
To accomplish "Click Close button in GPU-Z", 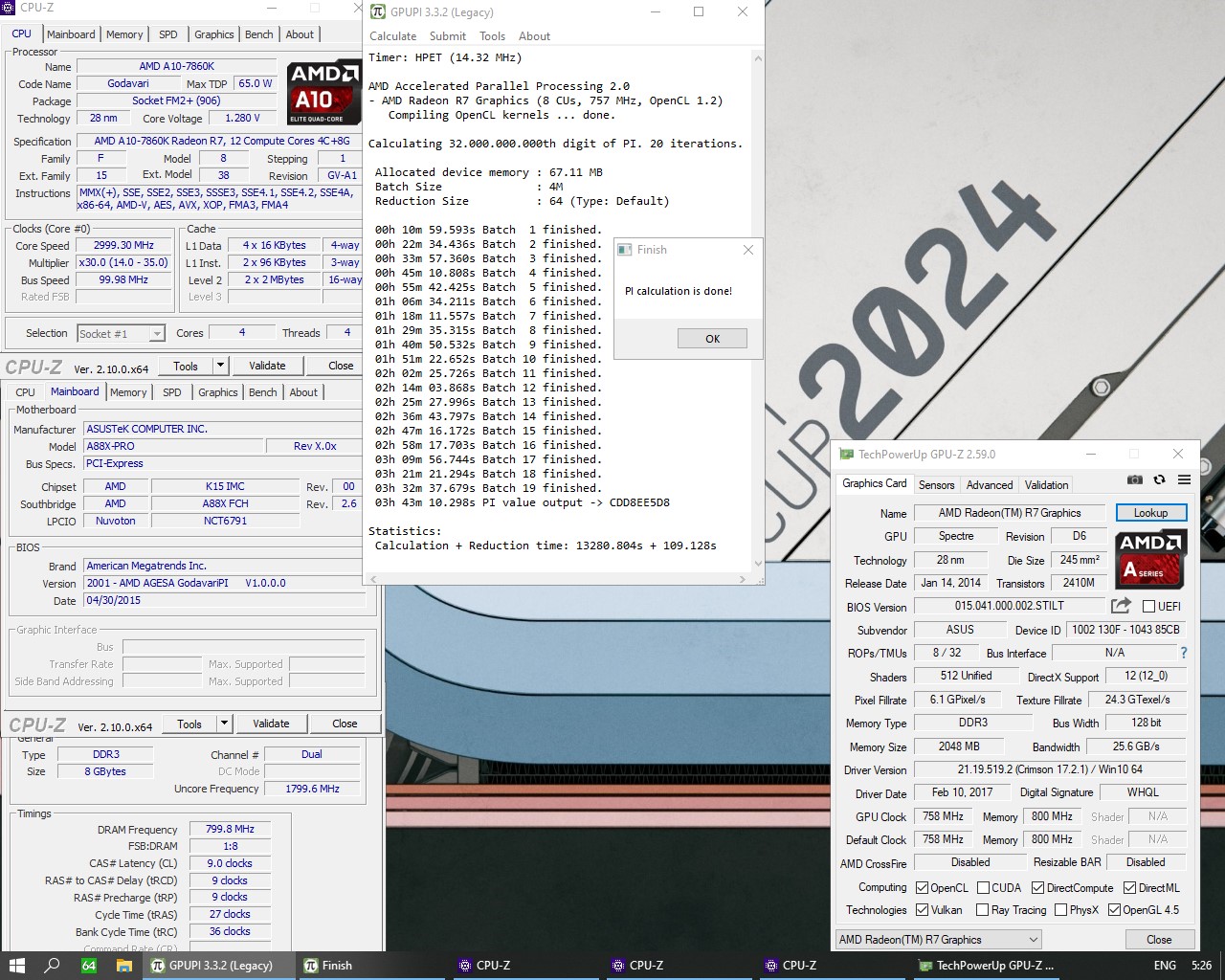I will pyautogui.click(x=1159, y=940).
